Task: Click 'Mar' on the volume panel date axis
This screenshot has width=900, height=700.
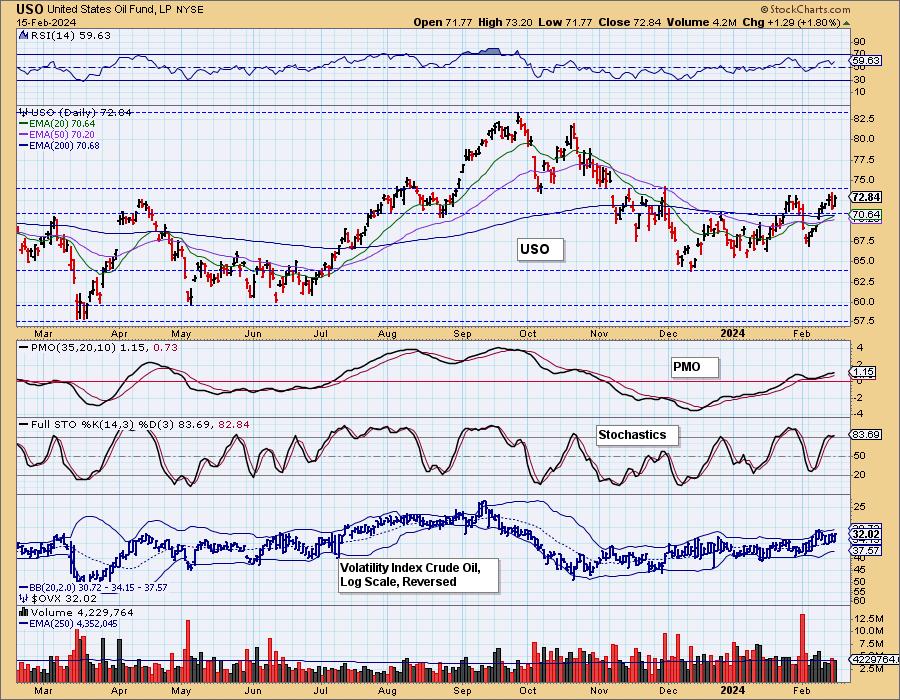Action: click(x=44, y=691)
